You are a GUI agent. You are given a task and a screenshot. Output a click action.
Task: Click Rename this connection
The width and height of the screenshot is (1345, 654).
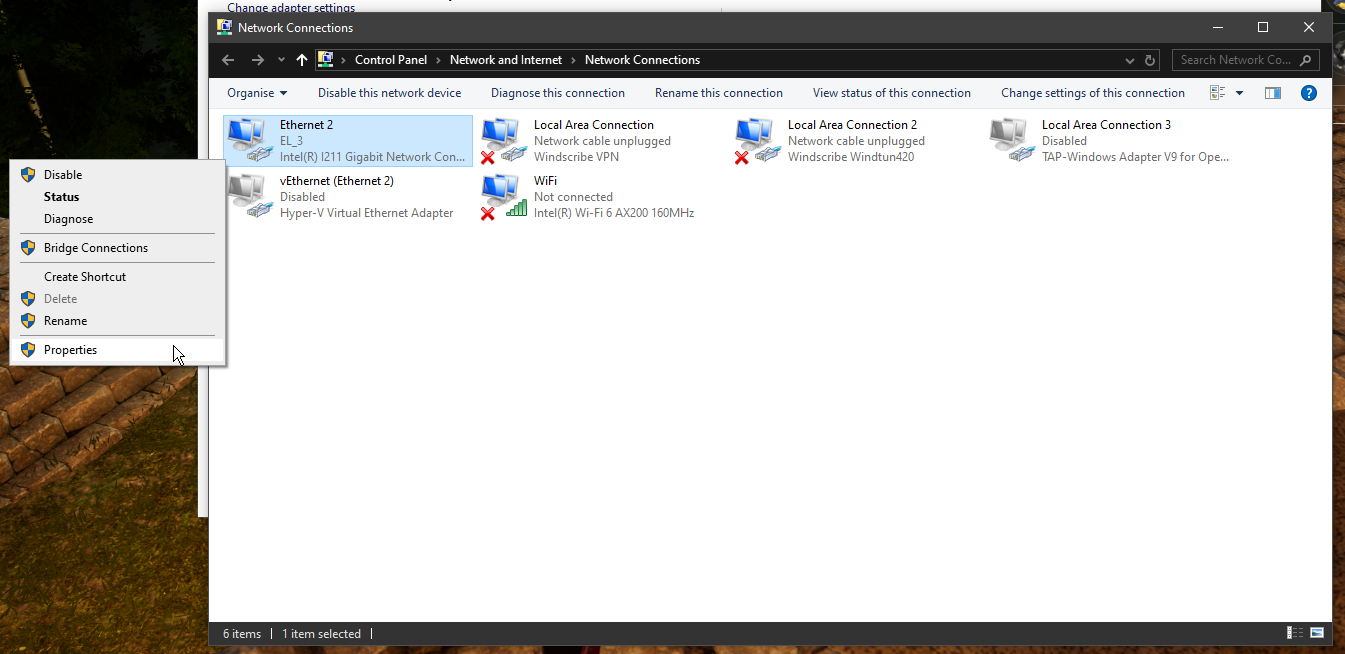(719, 93)
